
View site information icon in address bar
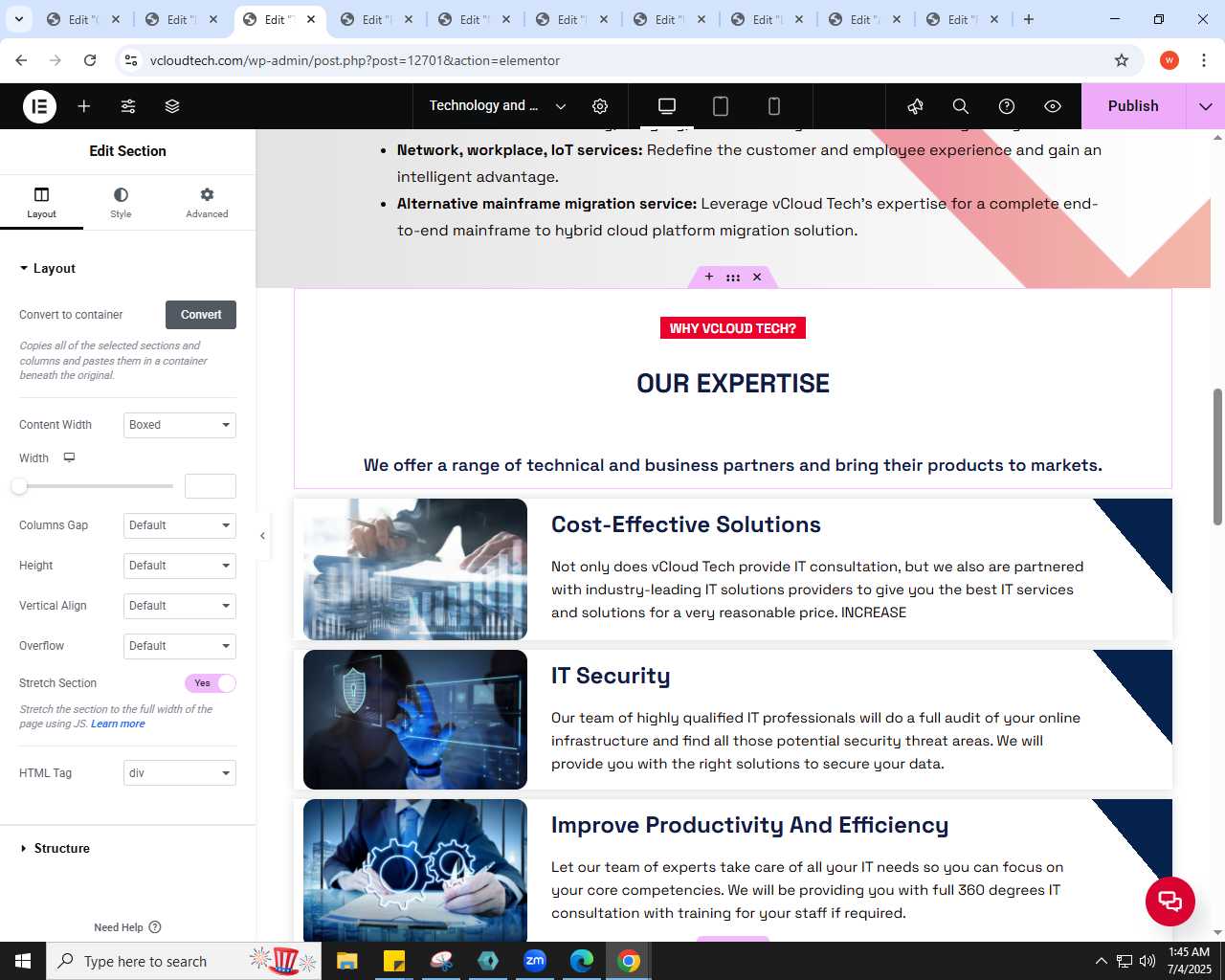(x=132, y=60)
